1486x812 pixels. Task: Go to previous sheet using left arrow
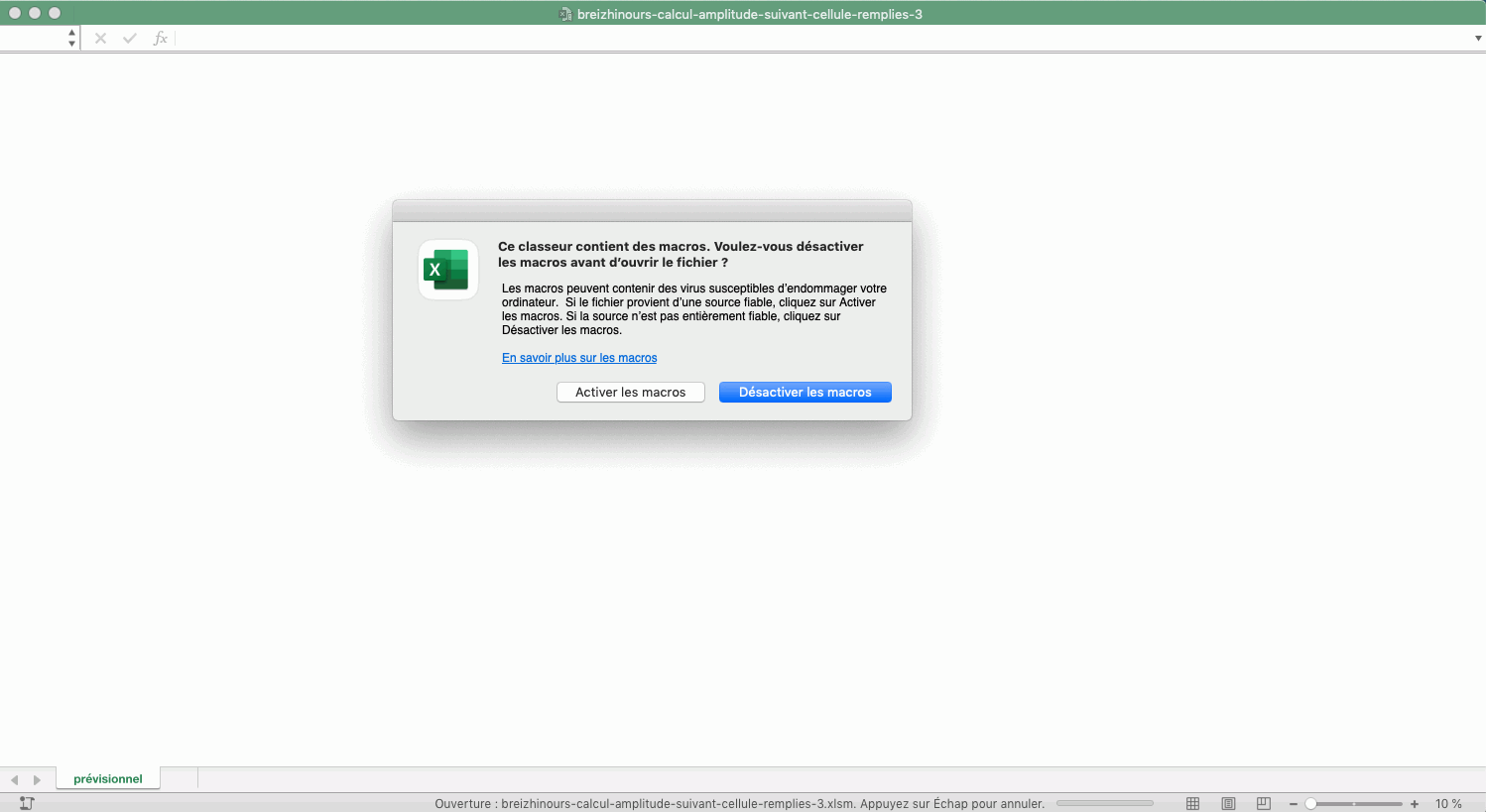click(14, 780)
